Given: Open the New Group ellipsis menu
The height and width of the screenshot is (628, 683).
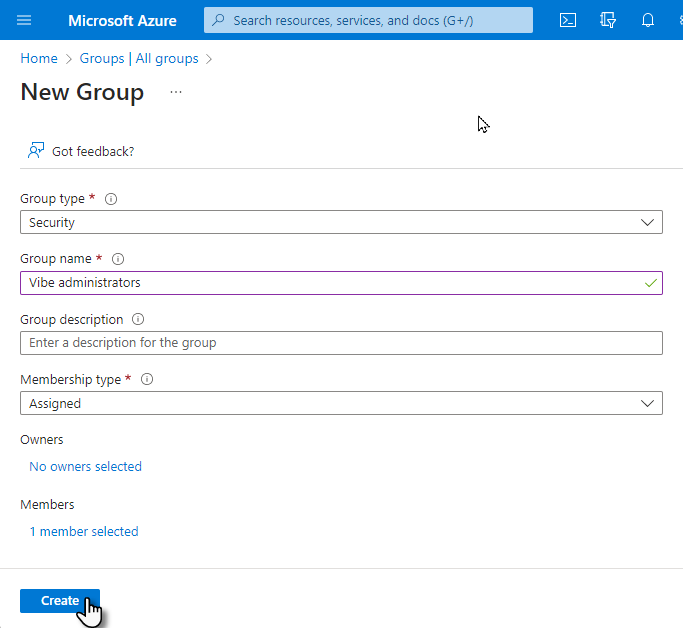Looking at the screenshot, I should click(176, 92).
